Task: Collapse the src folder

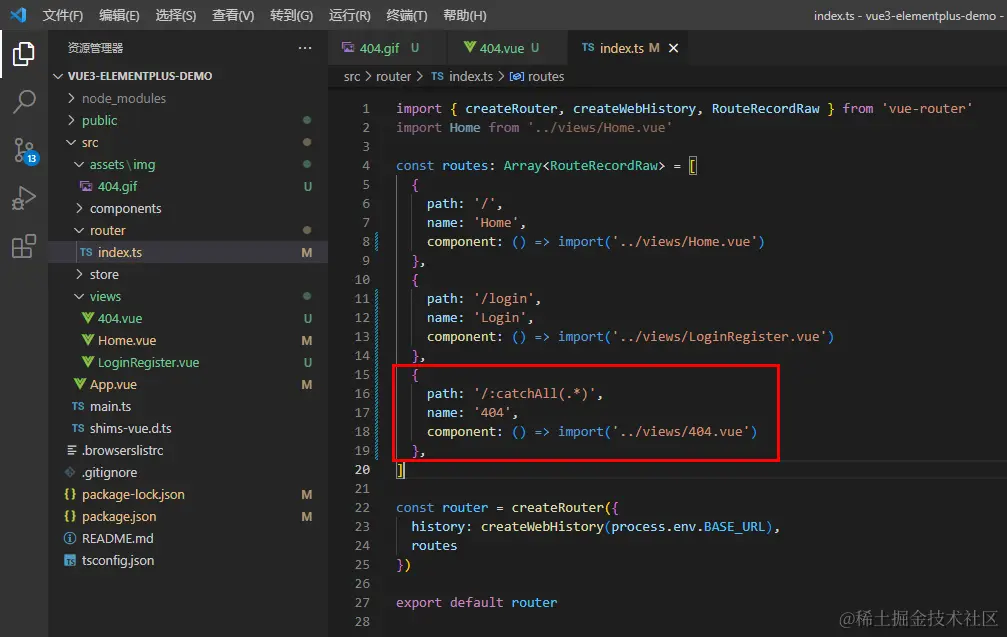Action: [x=71, y=143]
